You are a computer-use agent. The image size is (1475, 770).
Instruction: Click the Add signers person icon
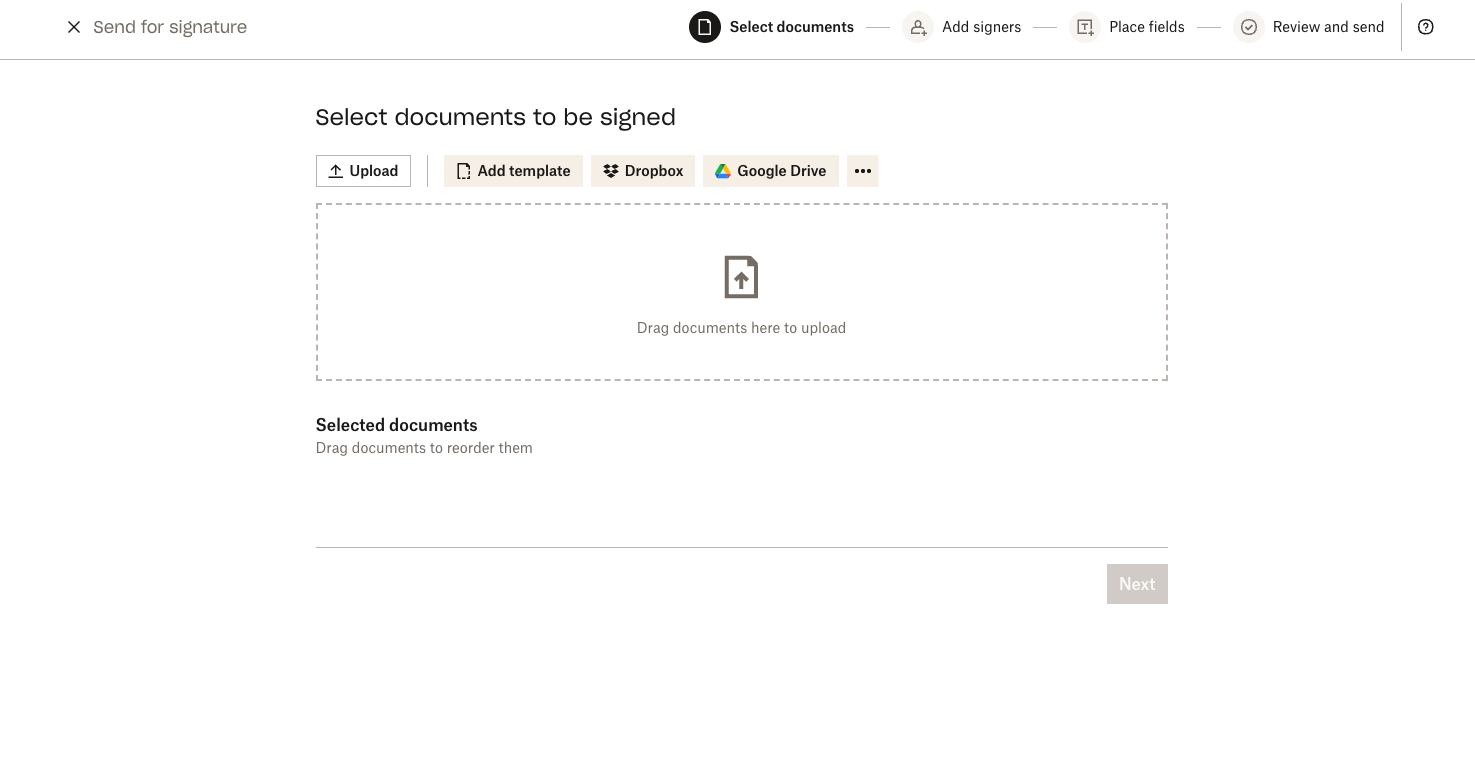pyautogui.click(x=918, y=27)
